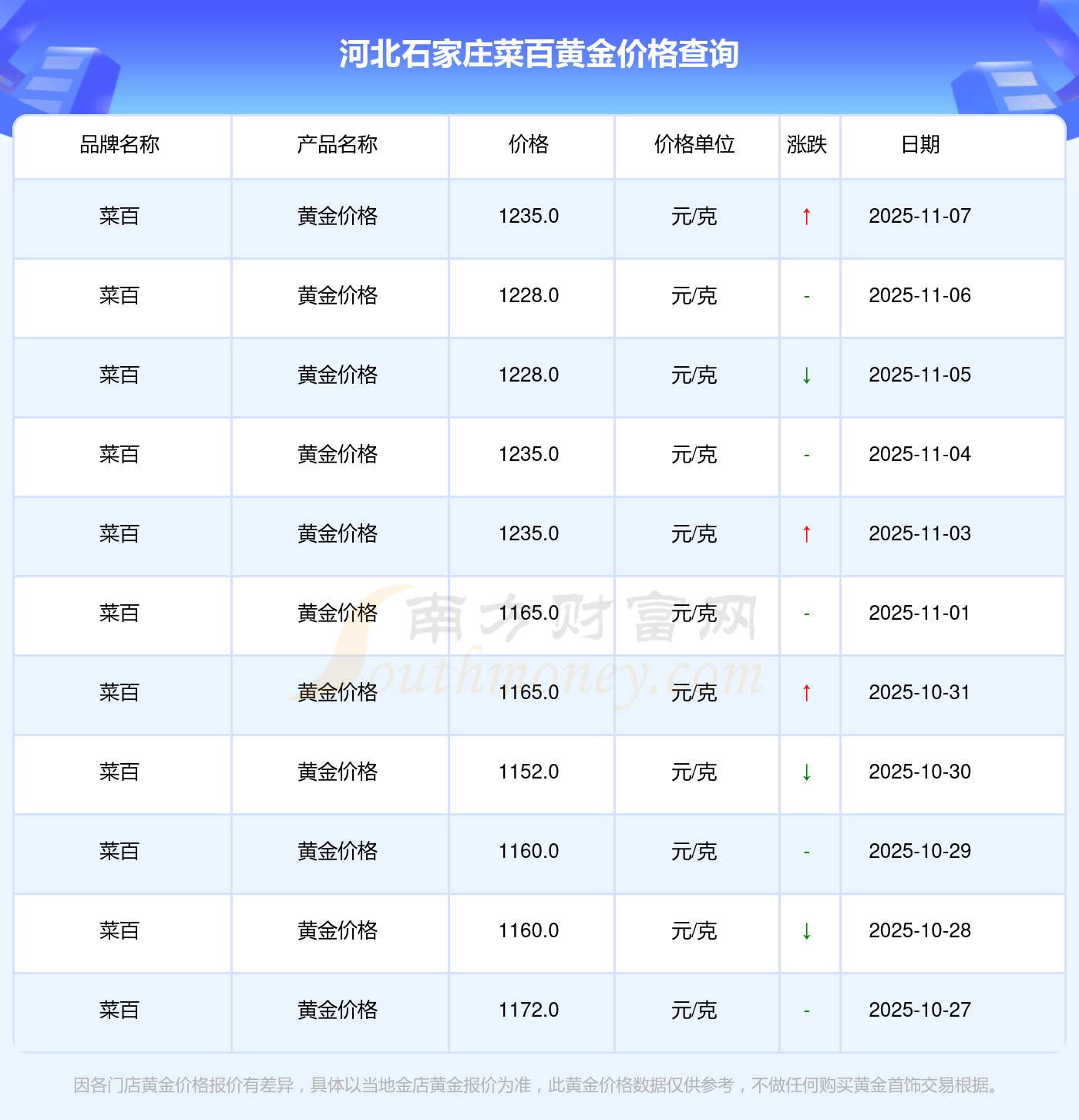Click the dash indicator for 2025-10-27

(806, 1011)
